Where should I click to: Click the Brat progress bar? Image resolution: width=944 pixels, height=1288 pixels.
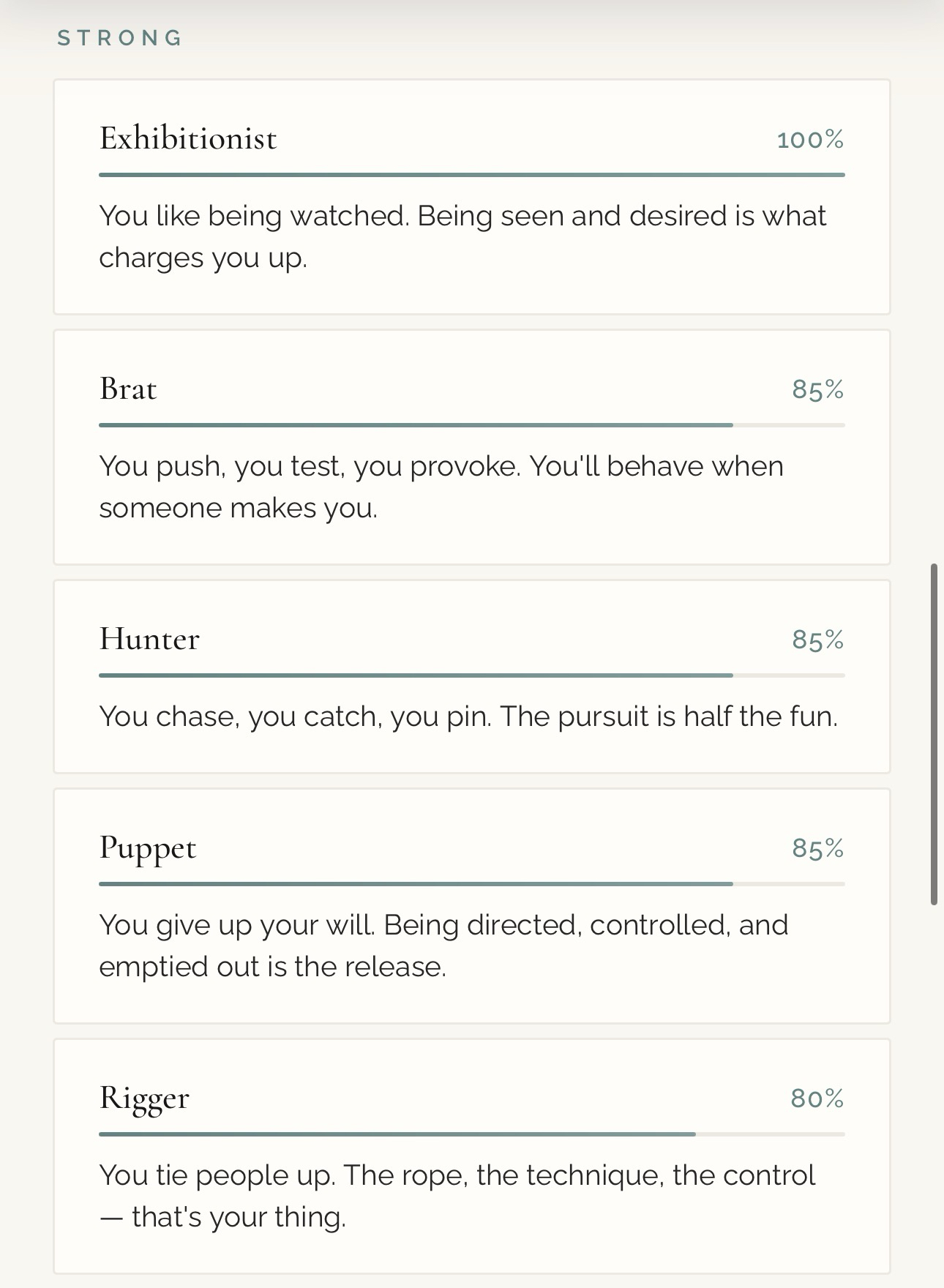471,425
